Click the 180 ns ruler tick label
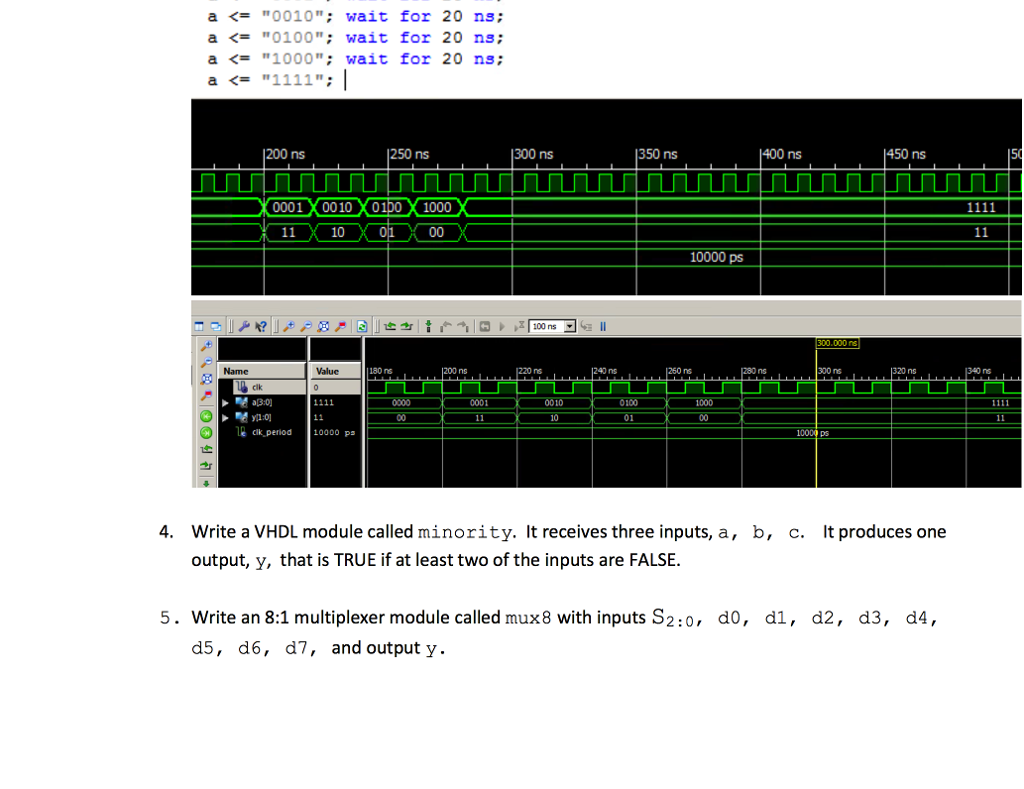 381,371
